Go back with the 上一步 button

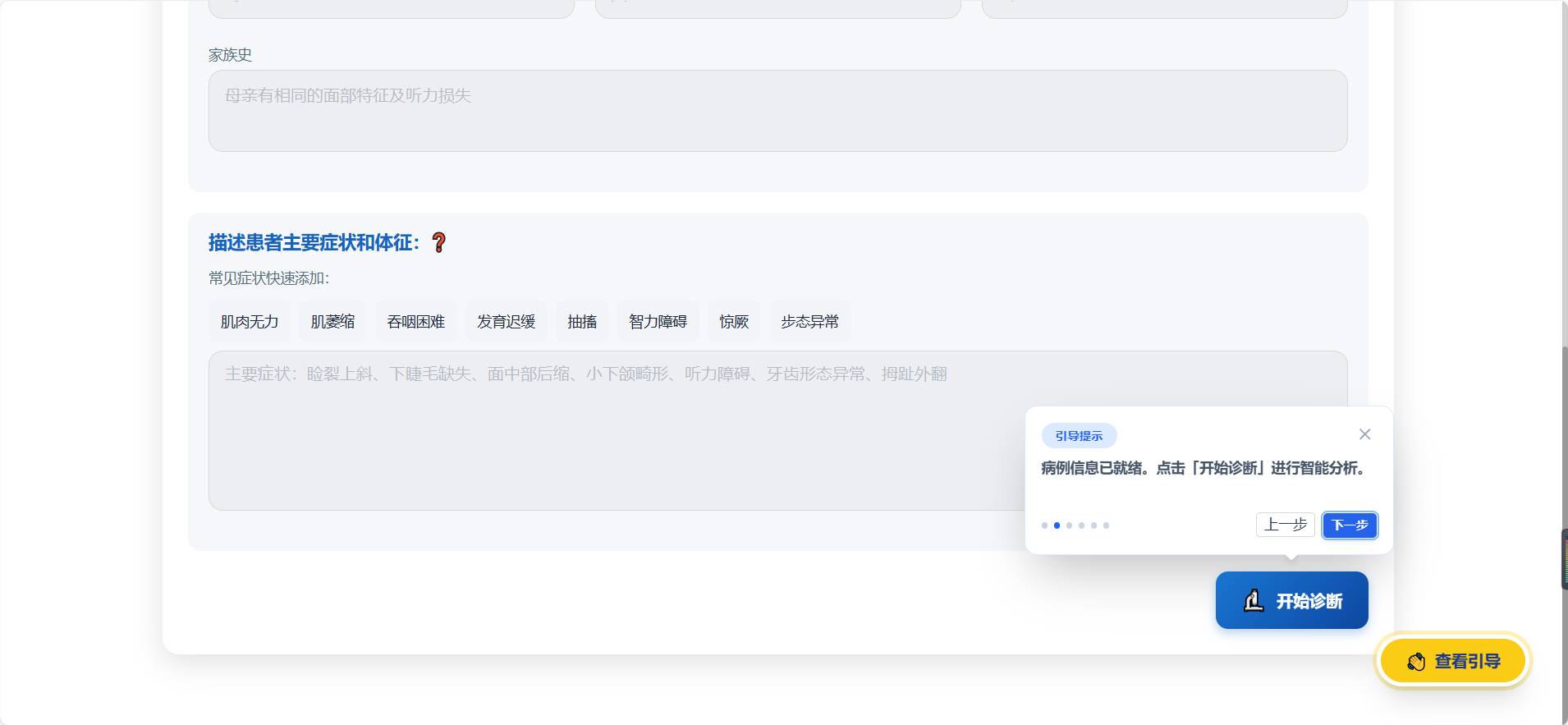pos(1285,525)
